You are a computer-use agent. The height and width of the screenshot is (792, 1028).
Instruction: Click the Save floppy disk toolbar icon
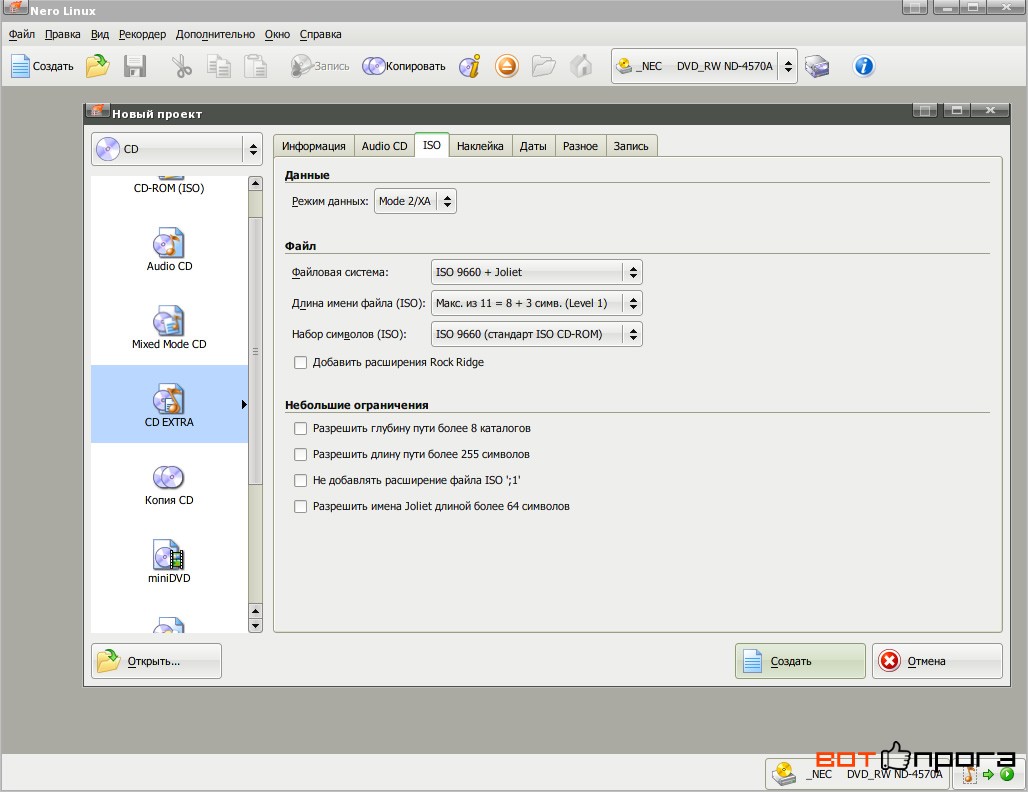135,66
